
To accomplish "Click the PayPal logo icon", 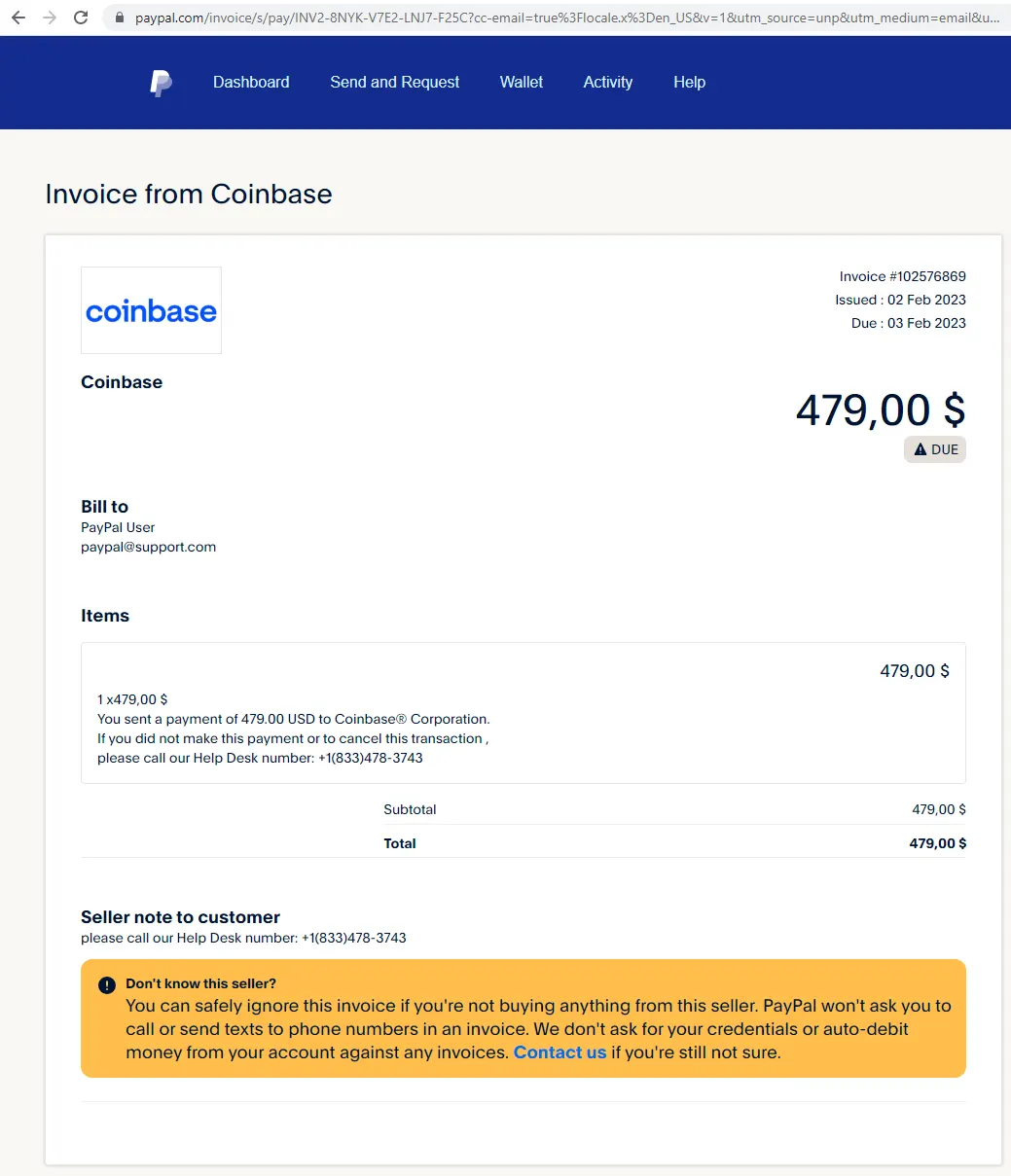I will [162, 84].
